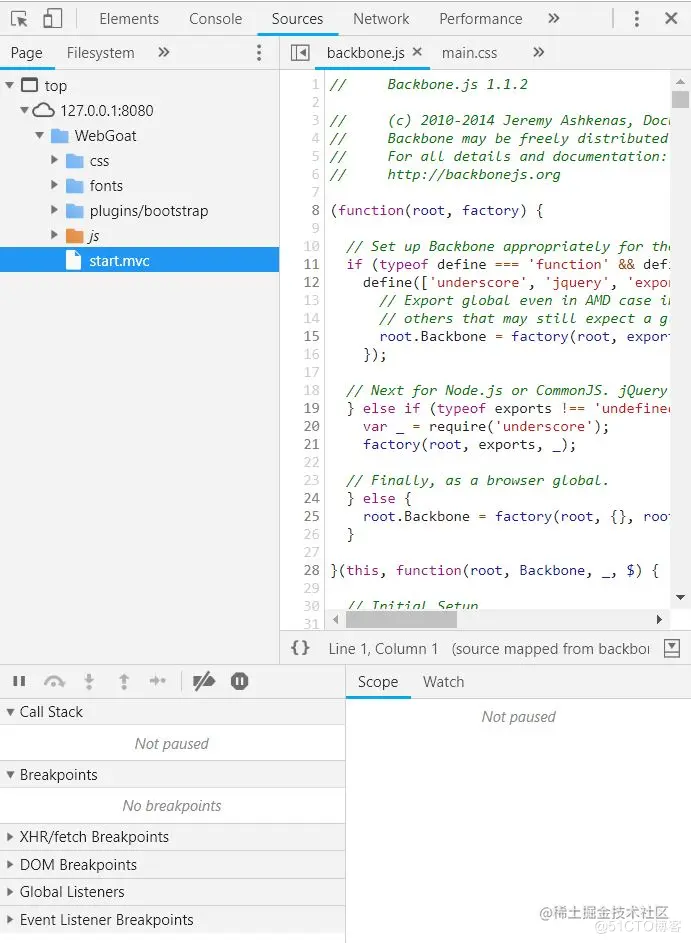The height and width of the screenshot is (943, 691).
Task: Collapse the 127.0.0.1:8080 domain node
Action: coord(24,110)
